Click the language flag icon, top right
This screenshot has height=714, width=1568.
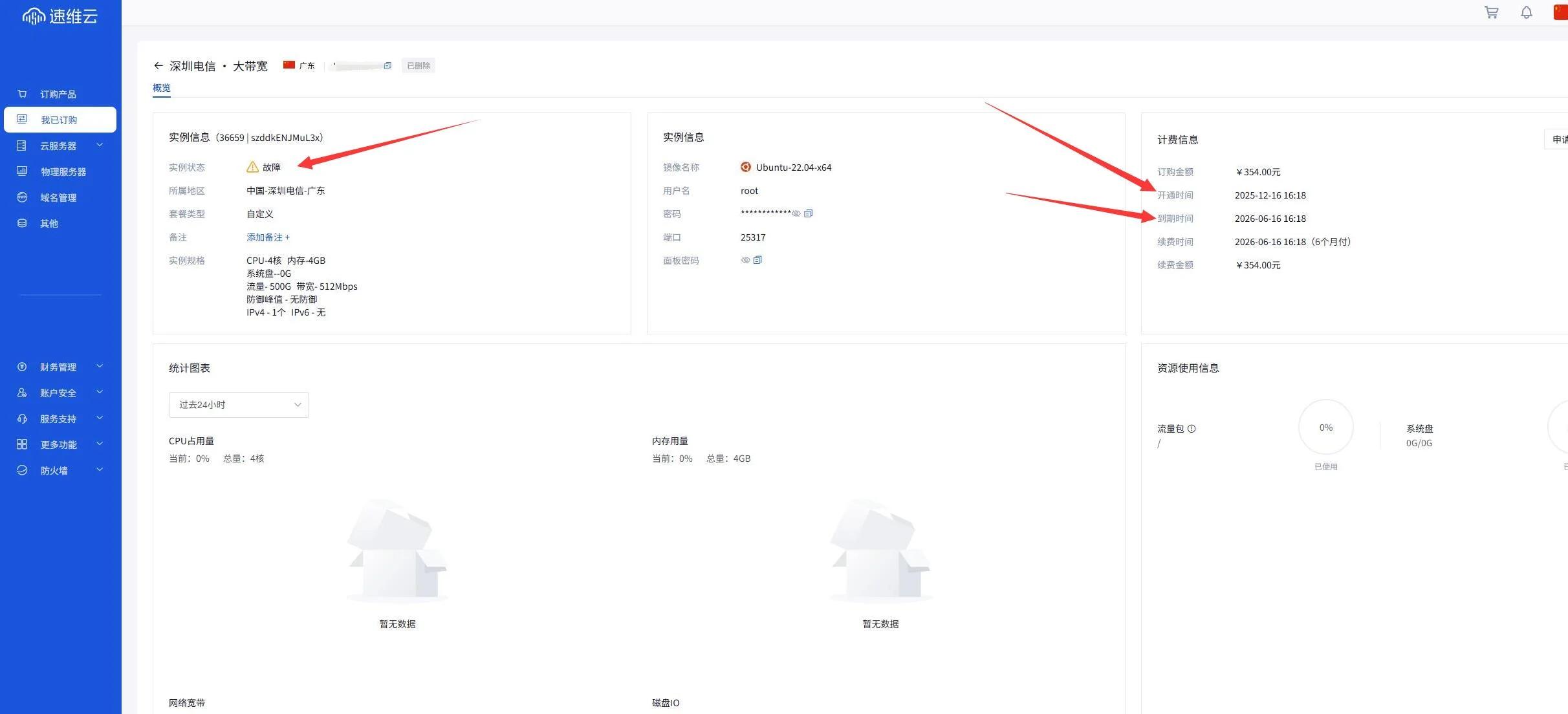[x=1560, y=12]
